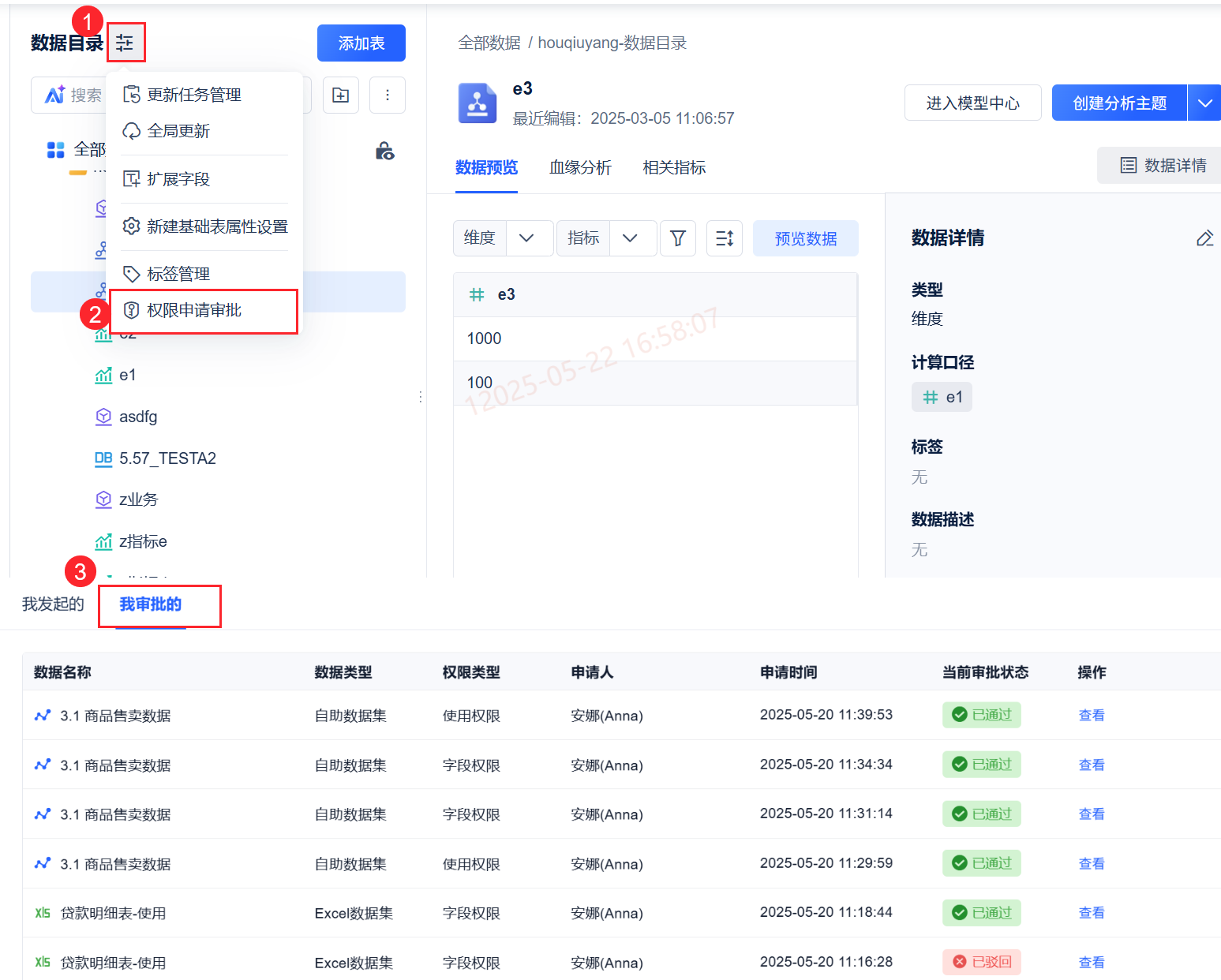Click the sort rows icon
Image resolution: width=1221 pixels, height=980 pixels.
tap(725, 238)
